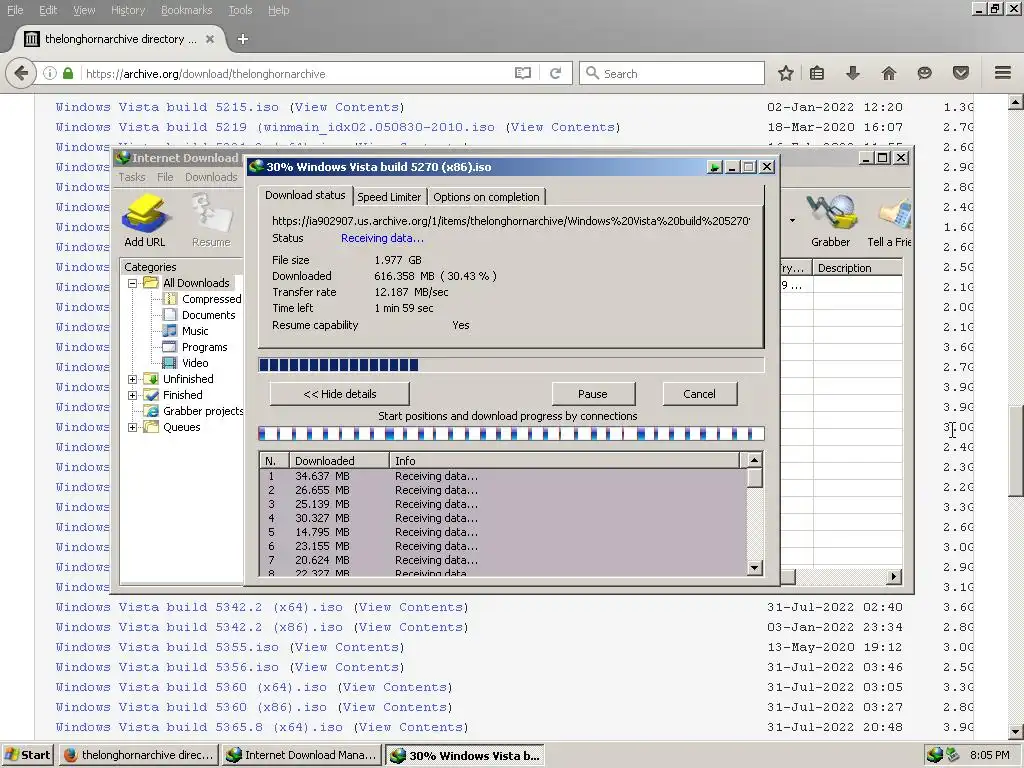Screen dimensions: 1024x768
Task: Open Windows Vista build 5365.8 (x64).iso link
Action: coord(199,728)
